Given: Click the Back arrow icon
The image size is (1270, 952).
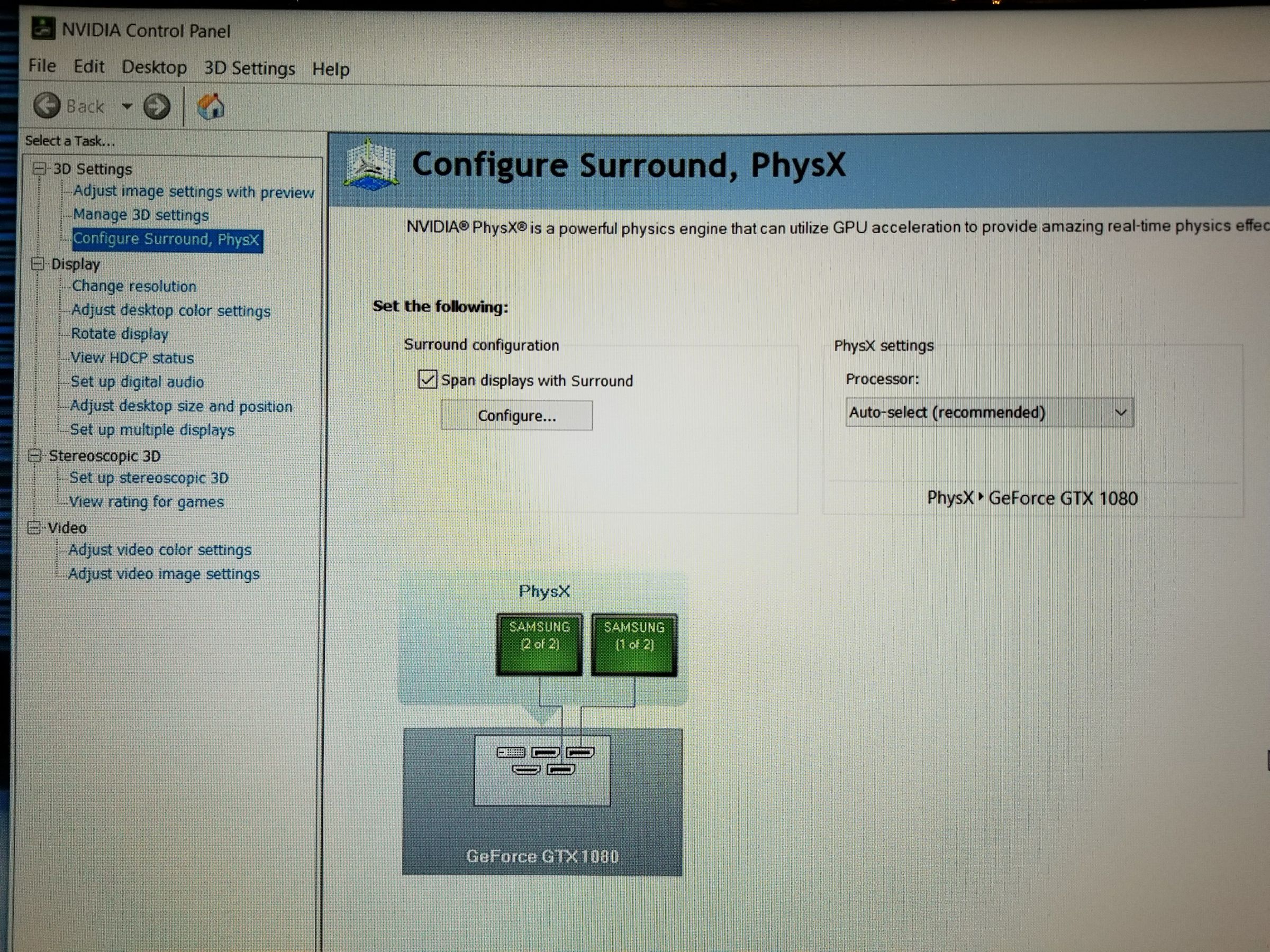Looking at the screenshot, I should (47, 106).
